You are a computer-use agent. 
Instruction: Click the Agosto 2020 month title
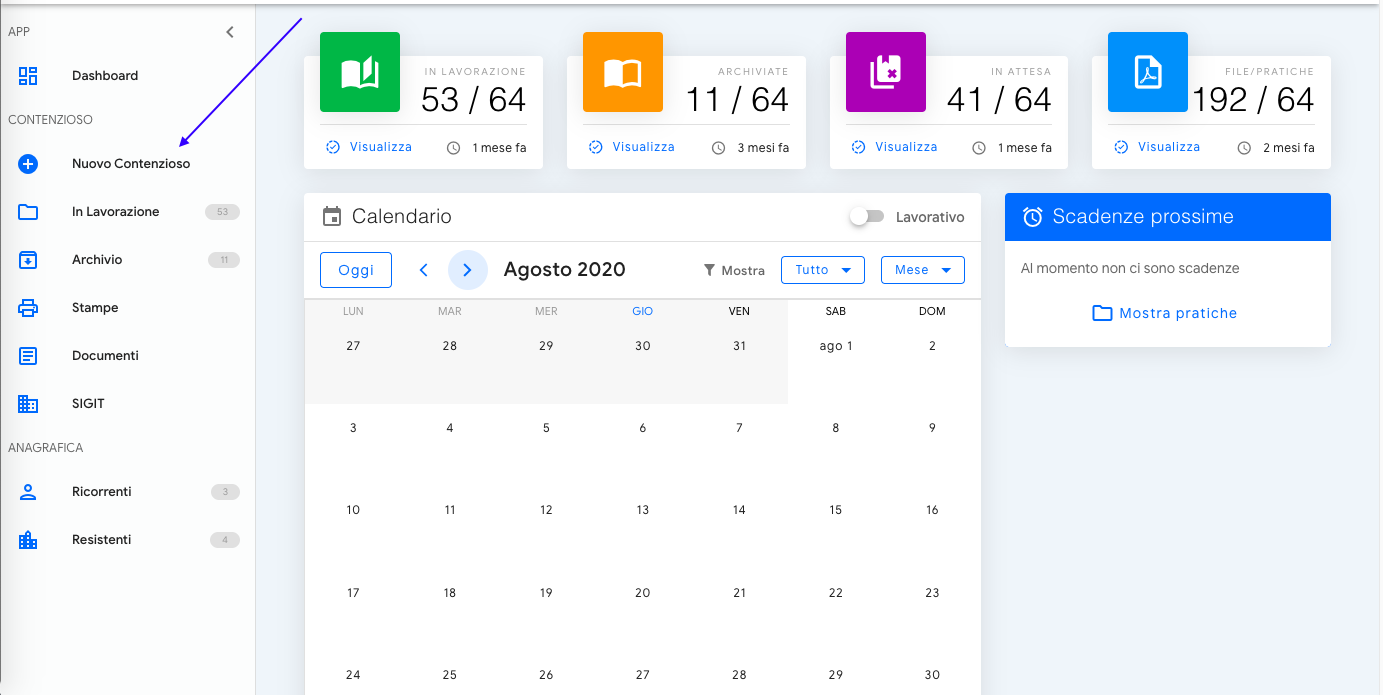(x=565, y=270)
